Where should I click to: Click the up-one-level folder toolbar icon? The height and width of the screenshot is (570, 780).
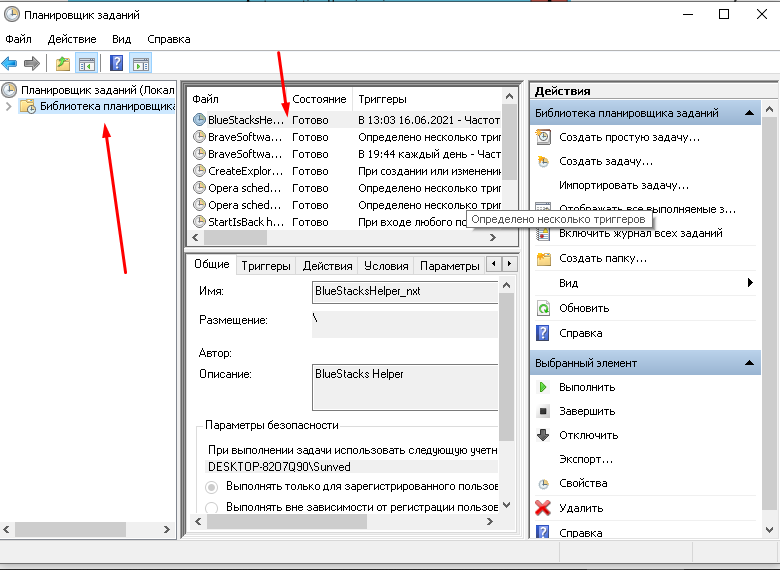pos(63,64)
